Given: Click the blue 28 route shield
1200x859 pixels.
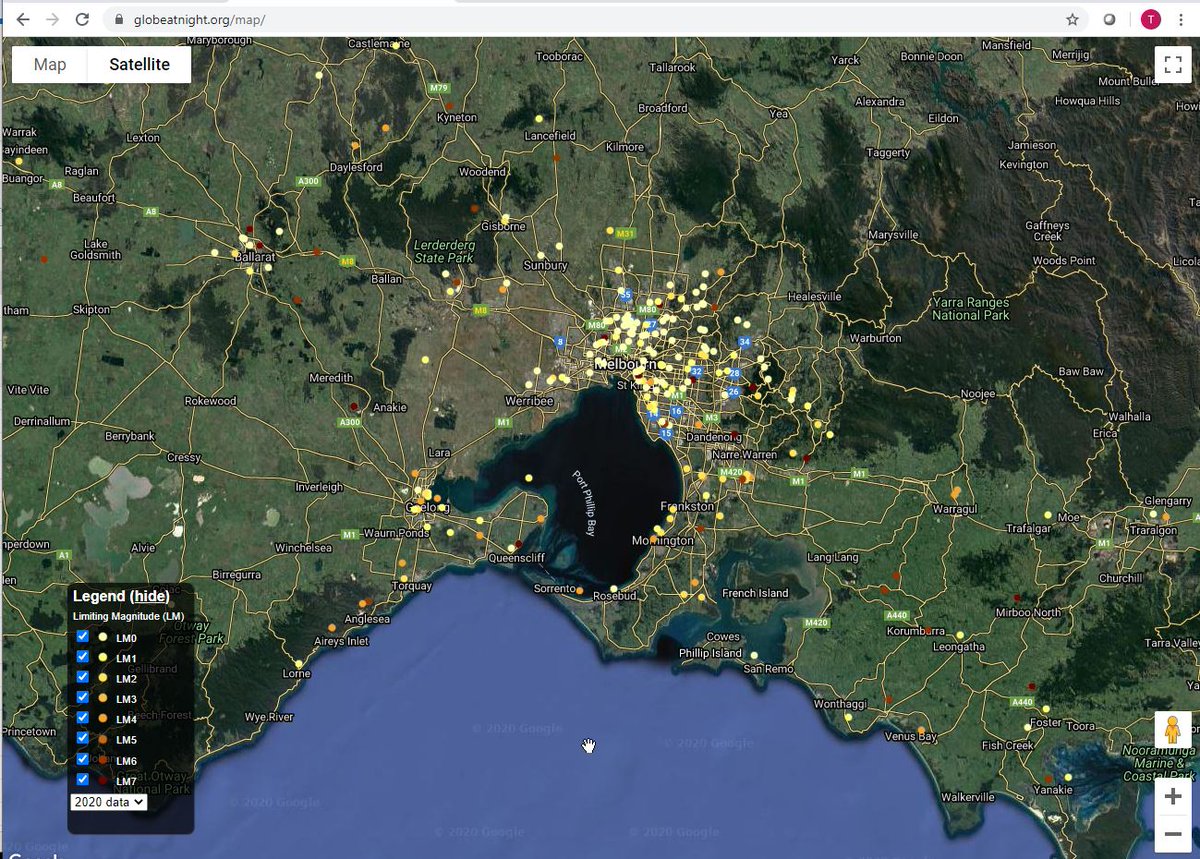Looking at the screenshot, I should (x=734, y=373).
